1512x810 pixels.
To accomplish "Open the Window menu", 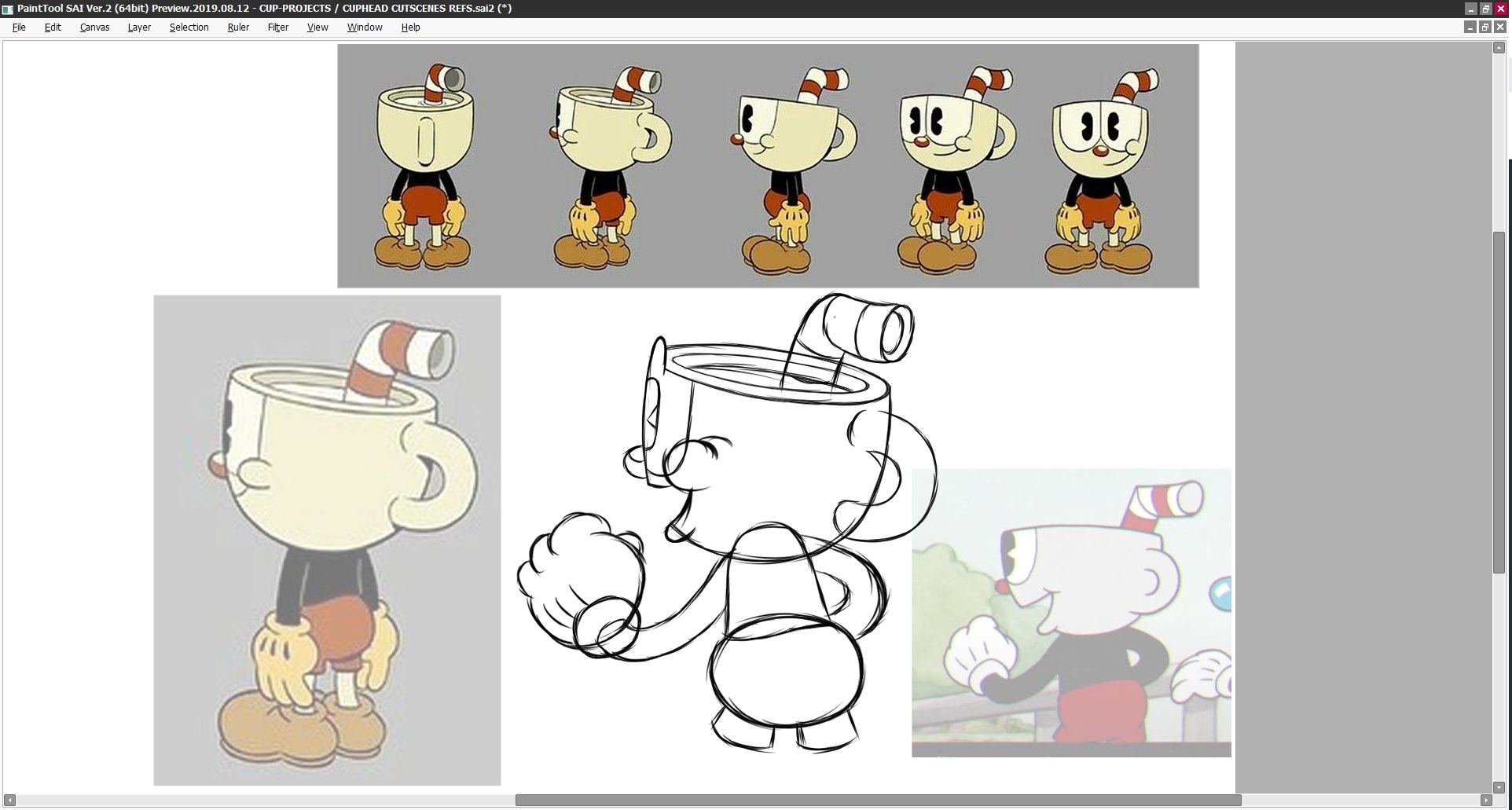I will pyautogui.click(x=365, y=27).
